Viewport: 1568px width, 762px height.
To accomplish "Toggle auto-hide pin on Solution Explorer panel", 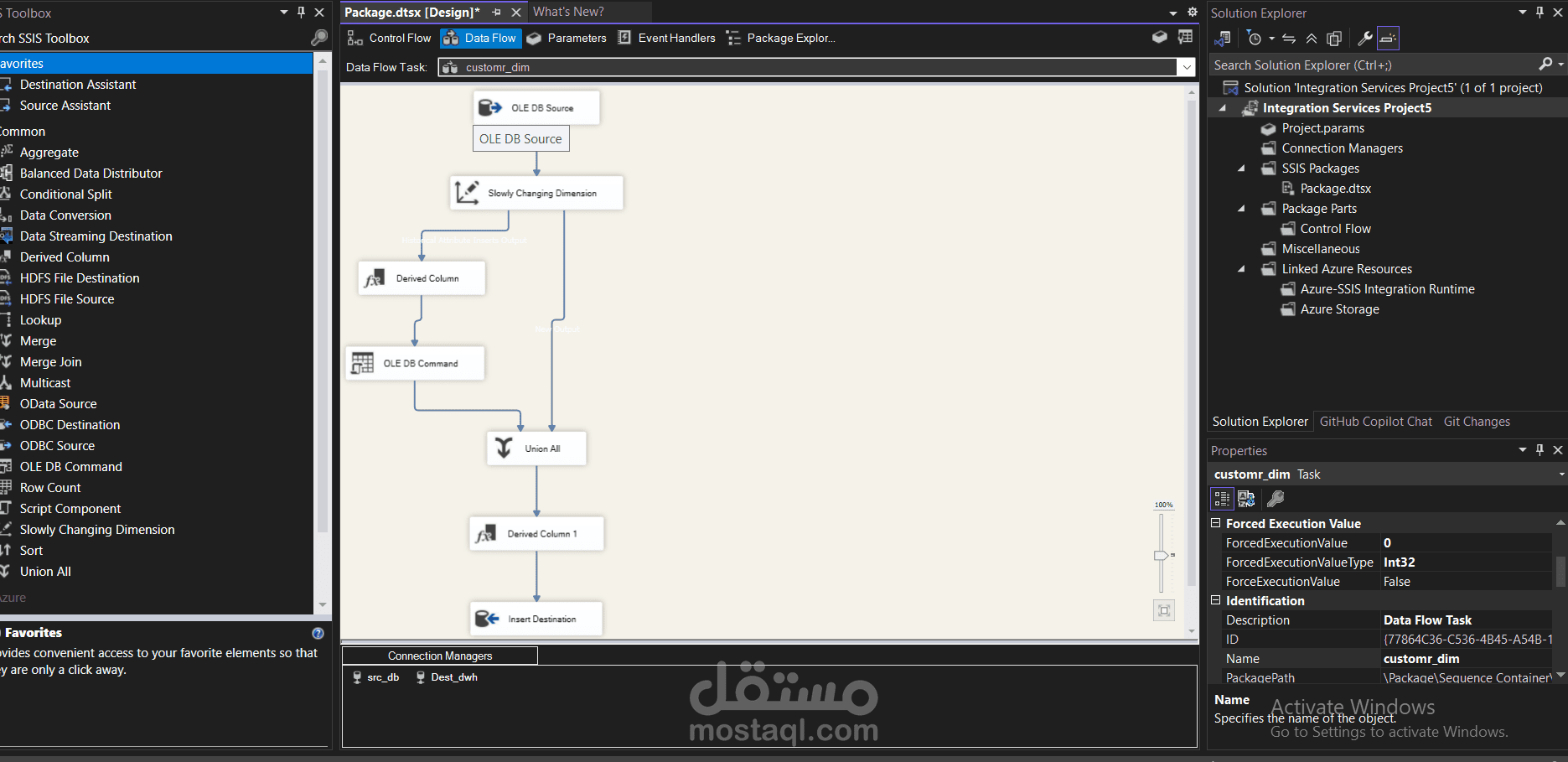I will (x=1540, y=13).
